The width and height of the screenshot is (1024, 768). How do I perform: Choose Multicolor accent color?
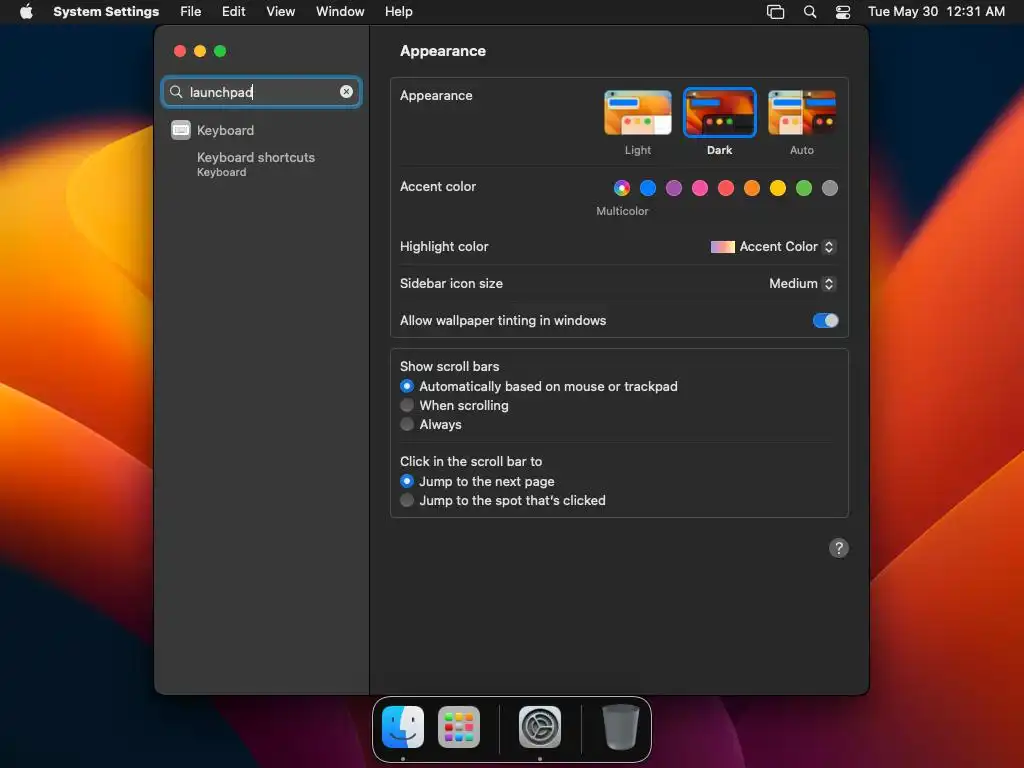click(622, 188)
